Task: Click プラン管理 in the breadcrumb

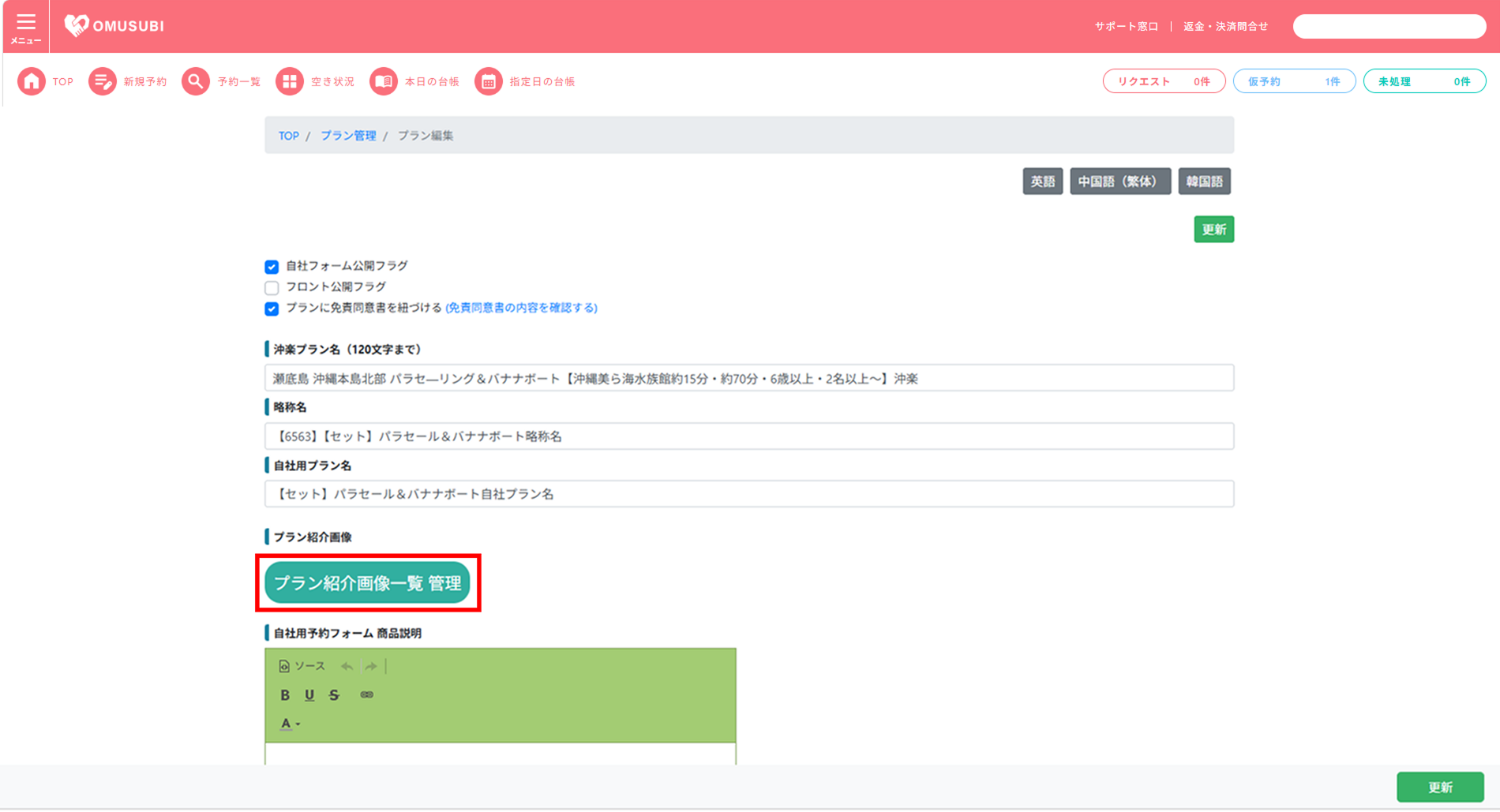Action: 348,136
